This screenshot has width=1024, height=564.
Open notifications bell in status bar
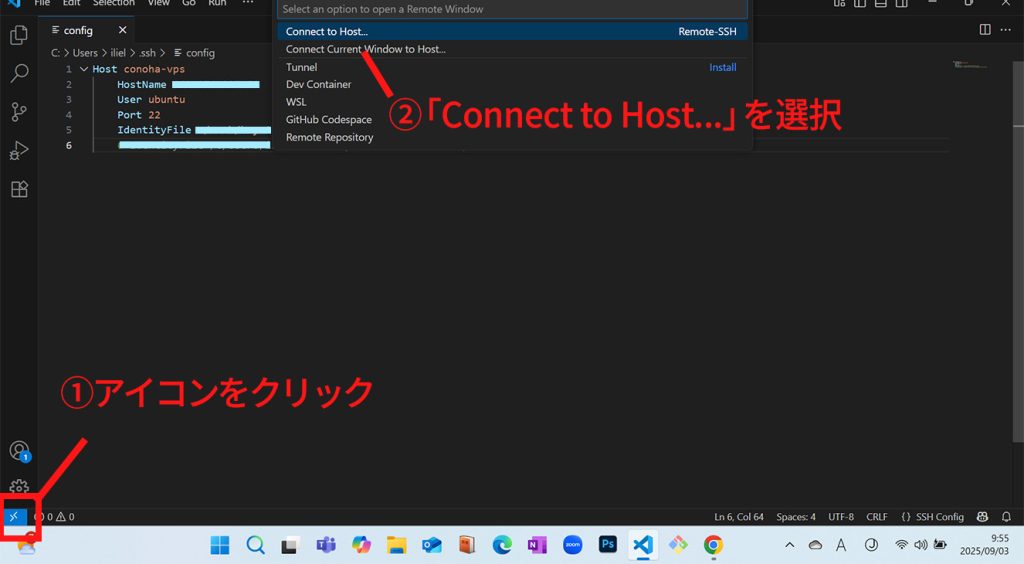1006,517
